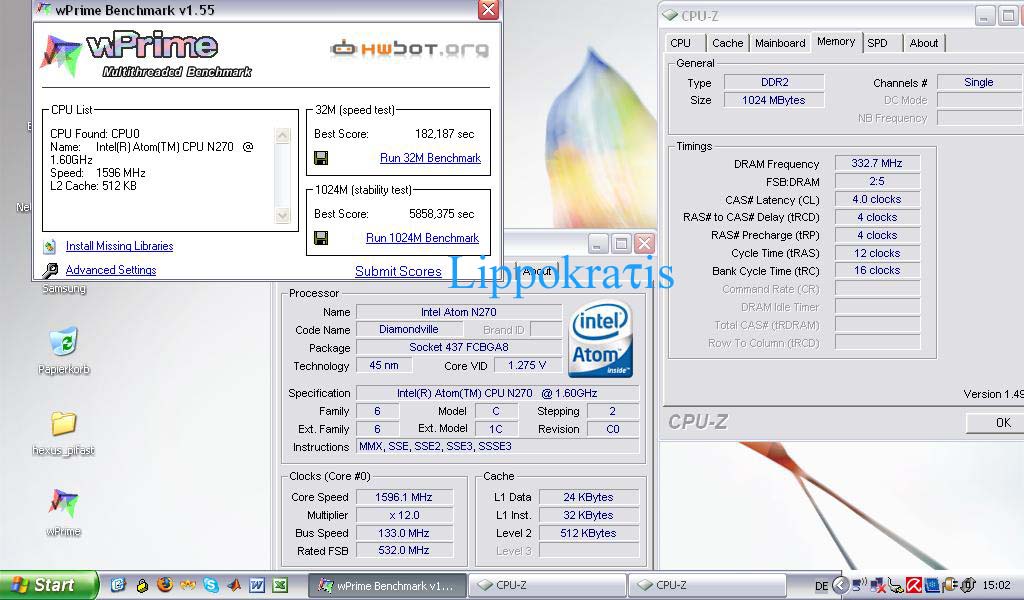Open the About tab in CPU-Z memory window
The height and width of the screenshot is (600, 1024).
pos(923,43)
